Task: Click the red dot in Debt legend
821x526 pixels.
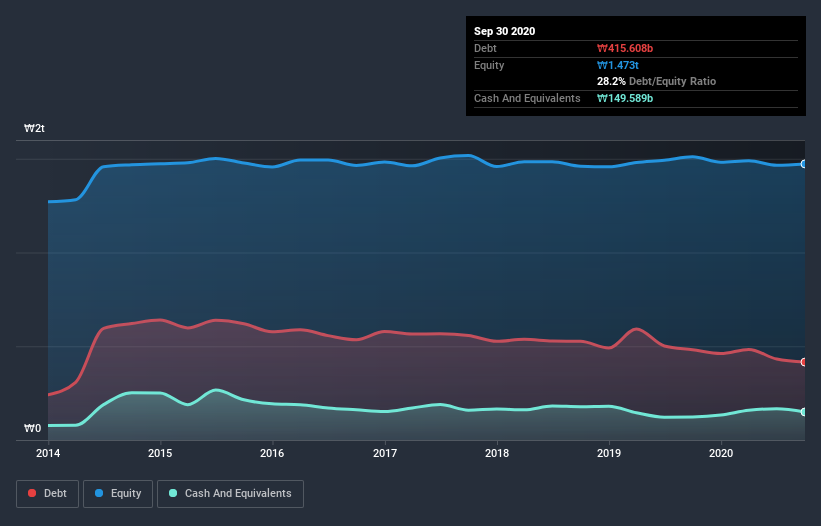Action: [32, 493]
